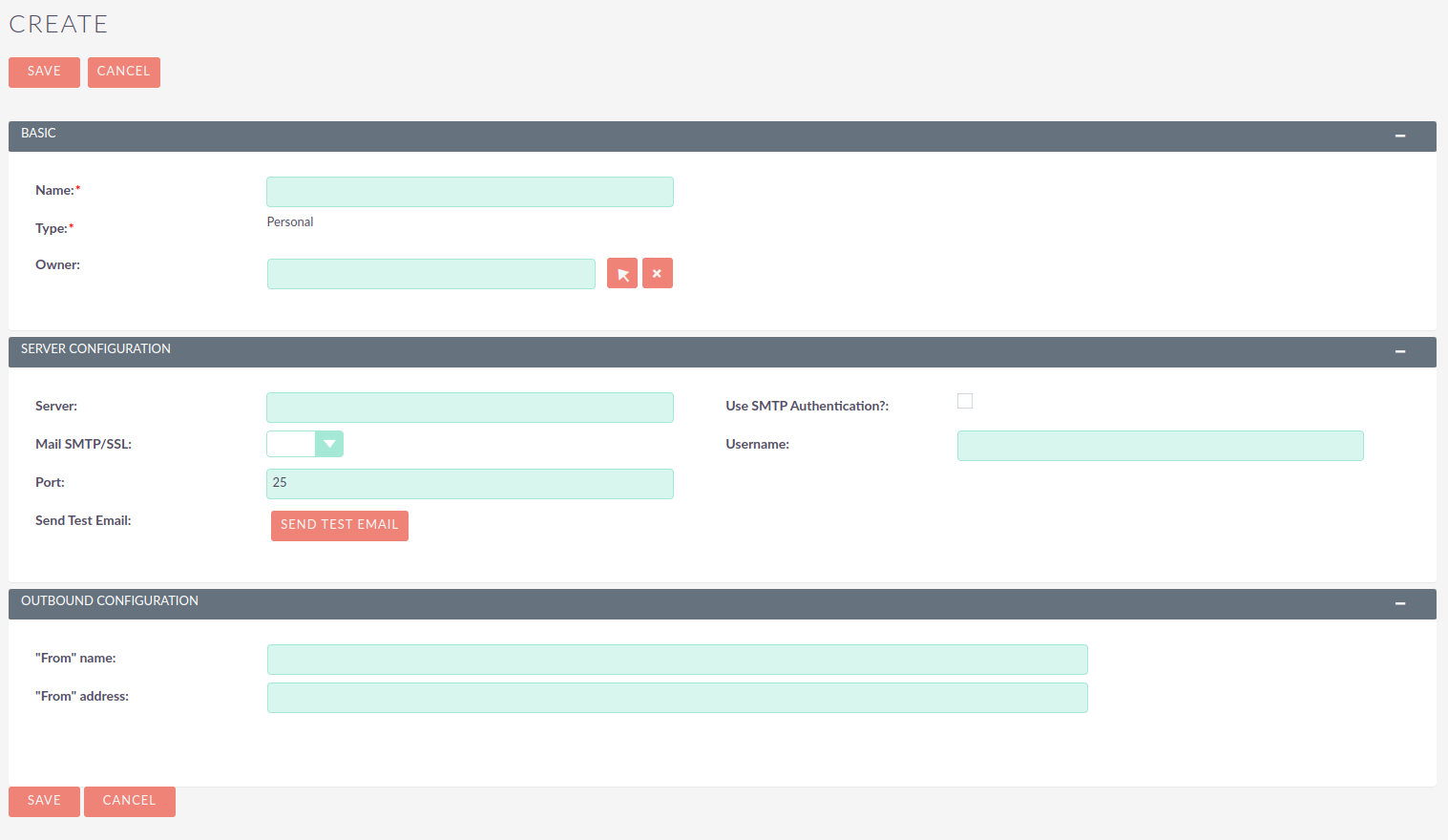Screen dimensions: 1448x840
Task: Click the bottom SAVE button
Action: tap(44, 801)
